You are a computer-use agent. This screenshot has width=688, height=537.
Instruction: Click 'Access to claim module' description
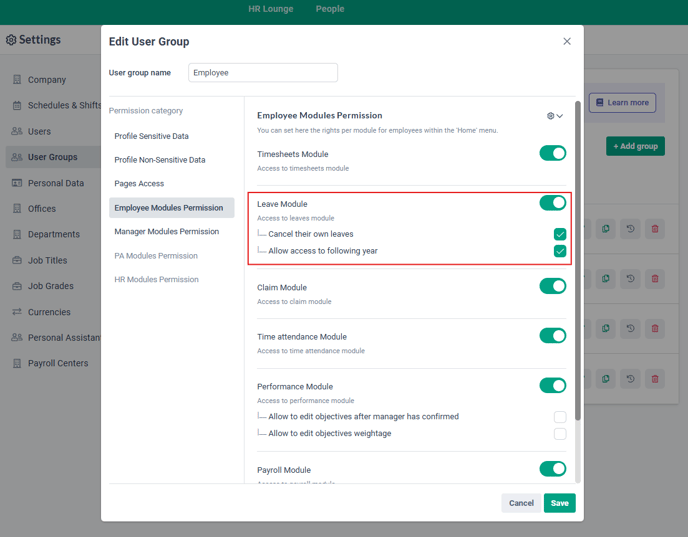click(294, 301)
